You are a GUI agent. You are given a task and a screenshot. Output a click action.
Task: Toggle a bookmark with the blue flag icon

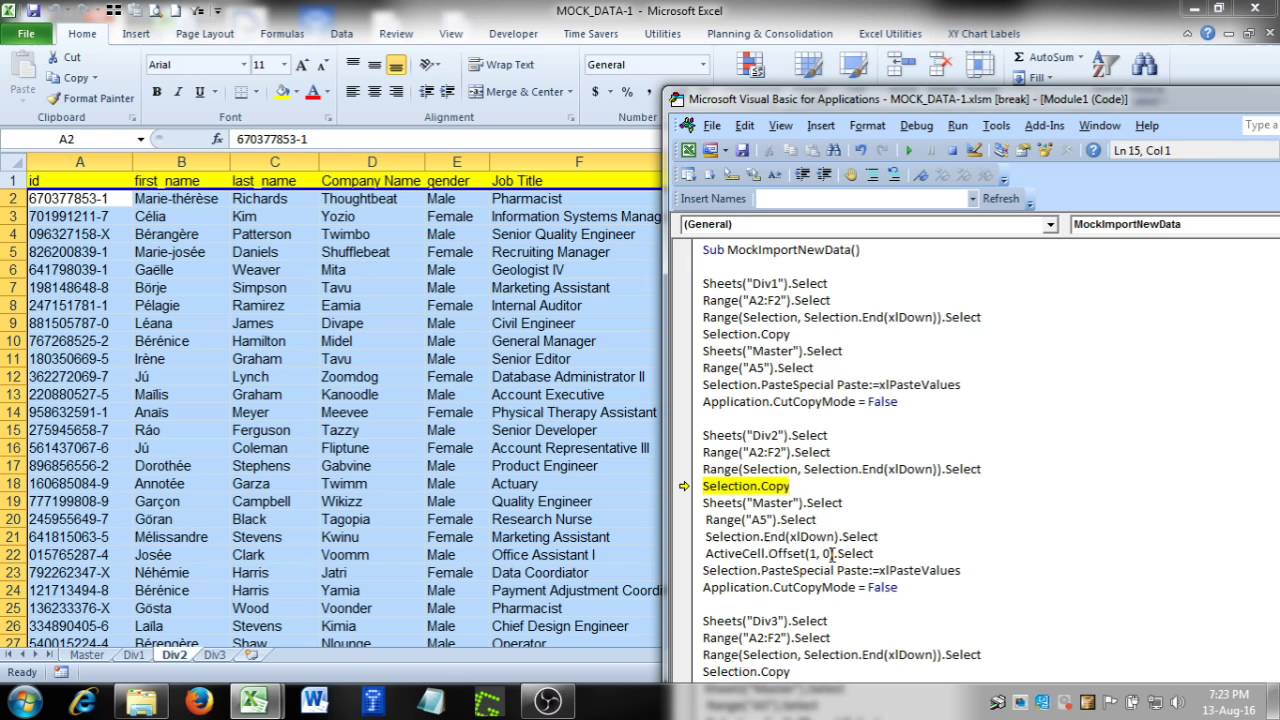point(920,174)
